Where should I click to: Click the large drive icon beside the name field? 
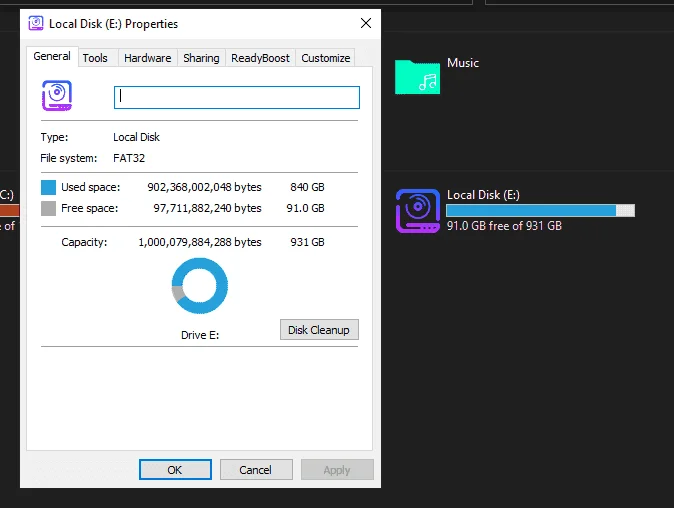click(x=57, y=95)
